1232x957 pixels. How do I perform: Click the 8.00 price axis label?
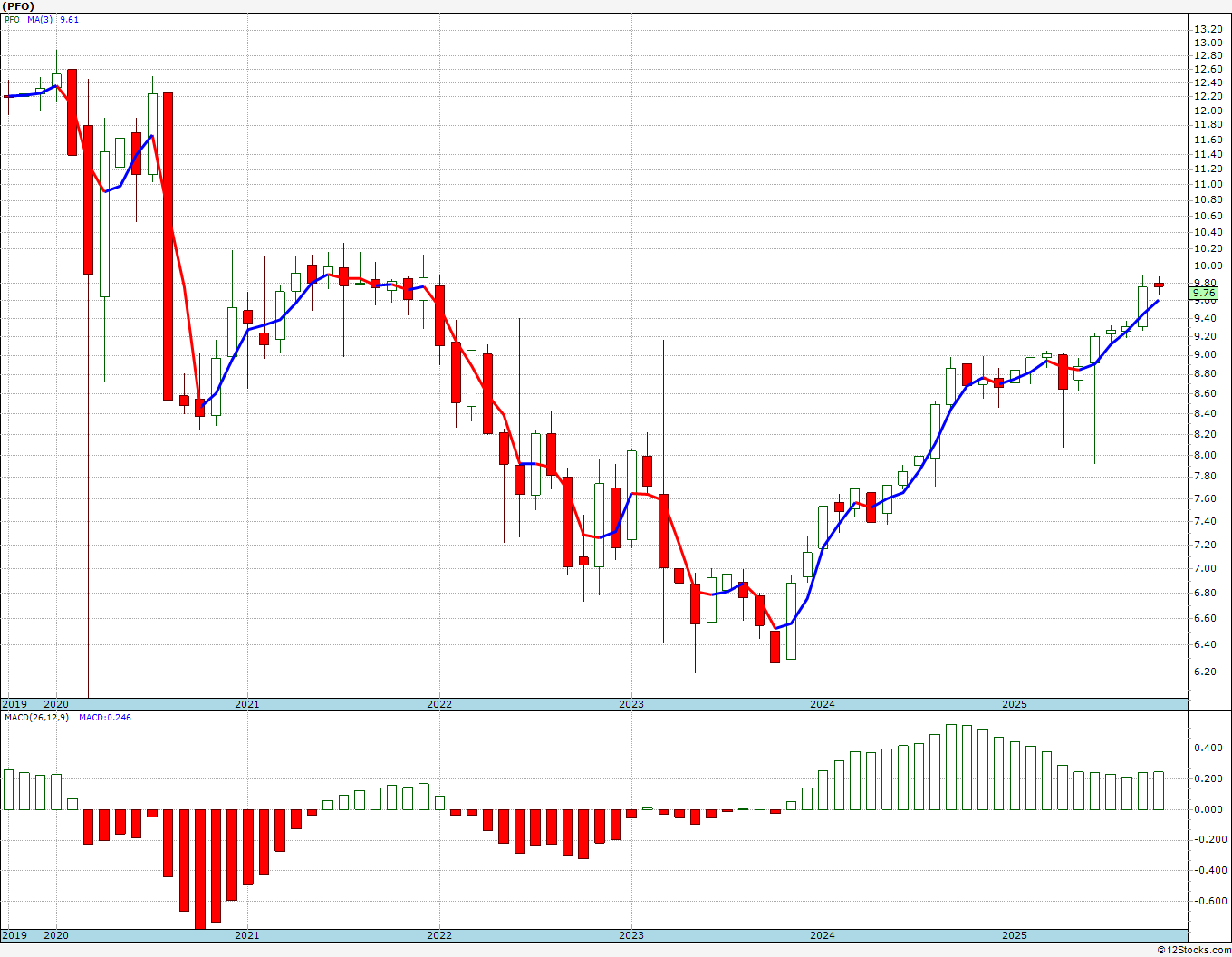(1207, 454)
